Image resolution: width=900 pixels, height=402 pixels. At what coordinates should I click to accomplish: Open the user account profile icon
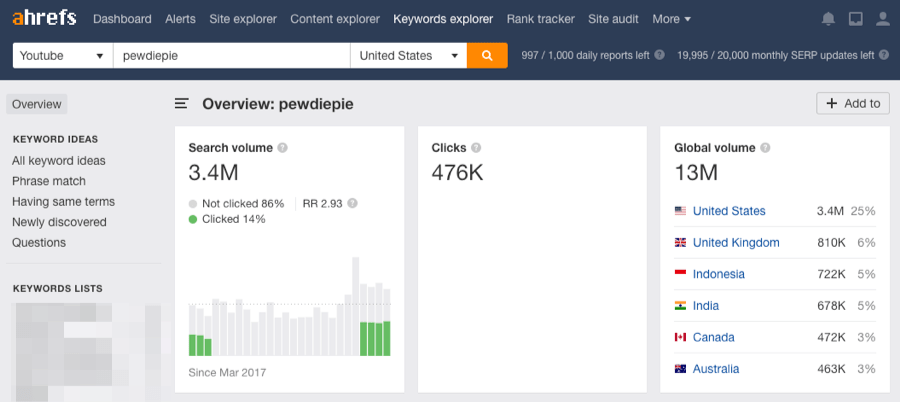click(x=883, y=19)
